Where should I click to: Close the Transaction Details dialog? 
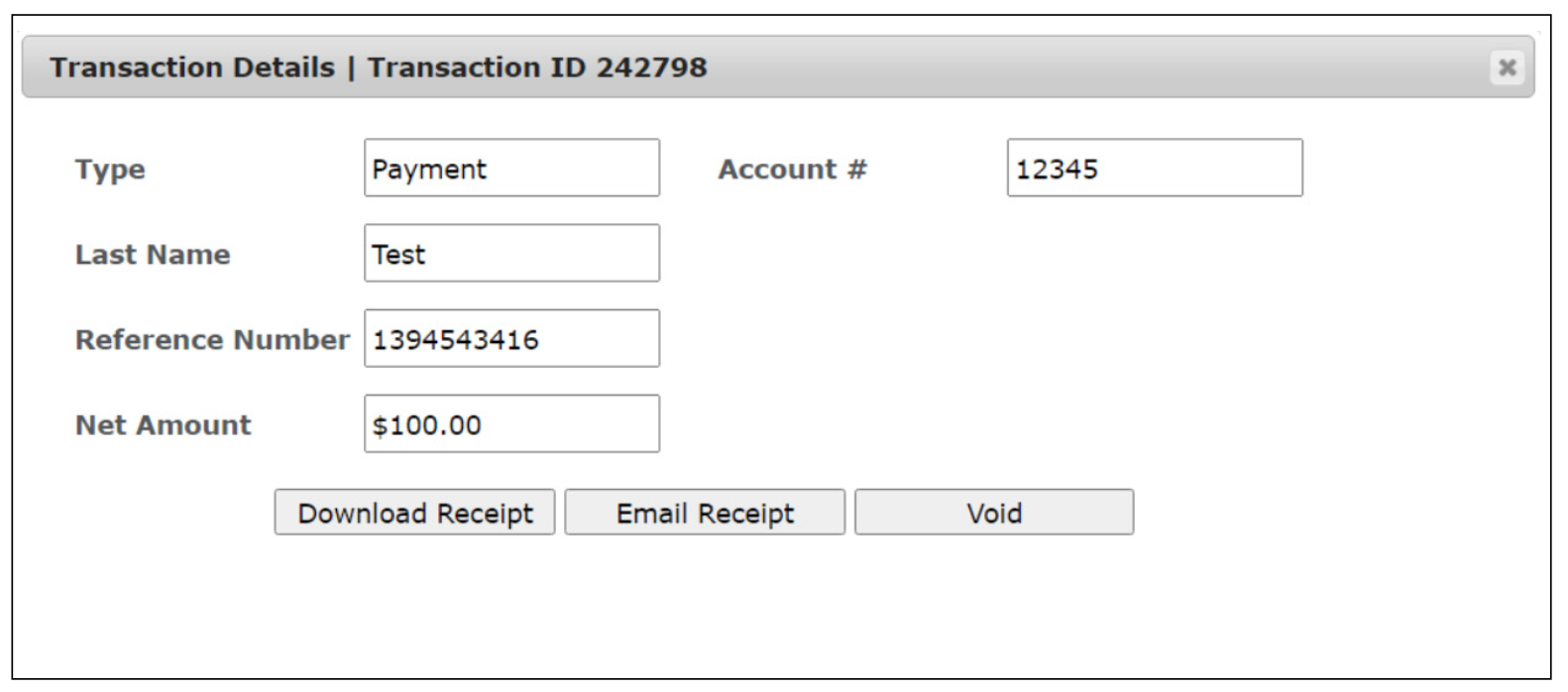1507,67
